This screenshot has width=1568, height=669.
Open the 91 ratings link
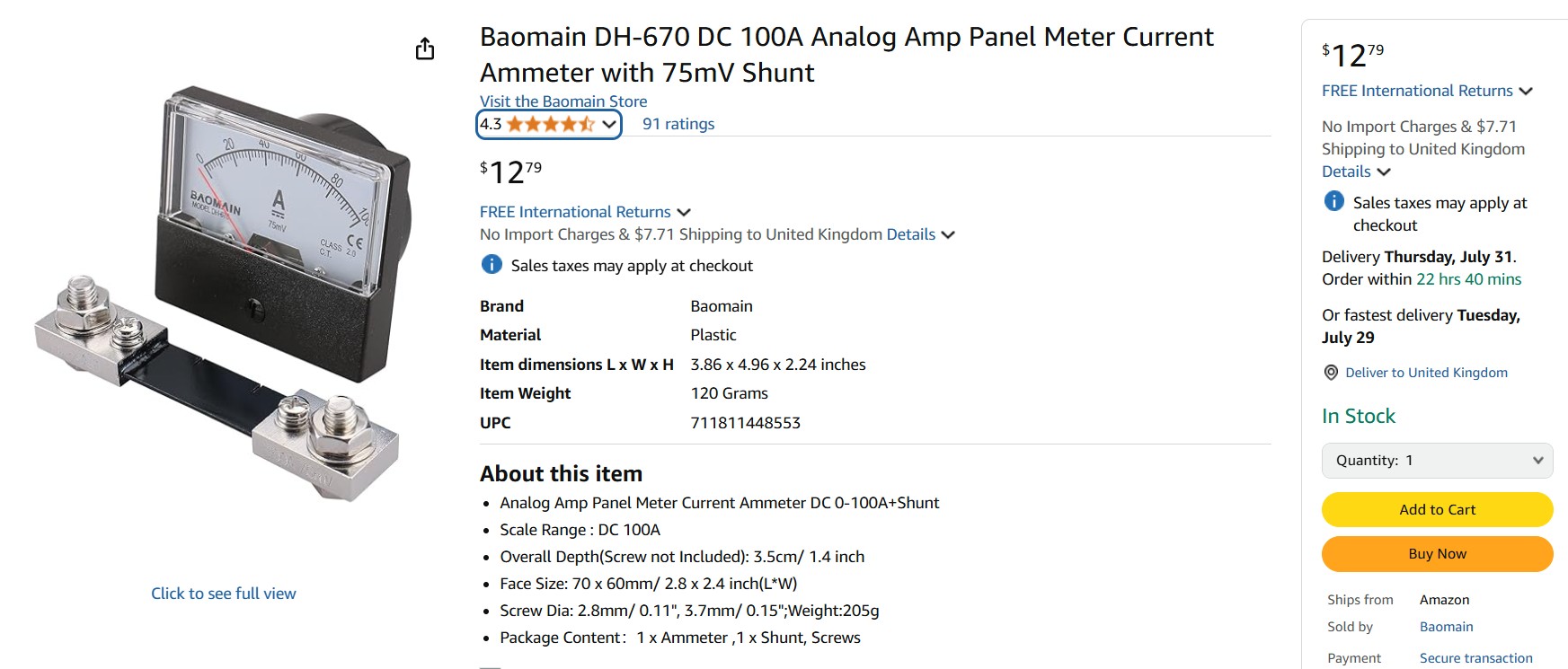pyautogui.click(x=678, y=124)
